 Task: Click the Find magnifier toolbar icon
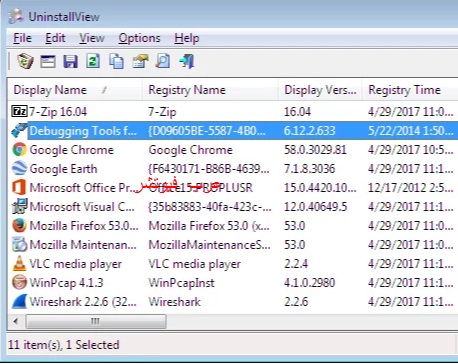(x=163, y=61)
